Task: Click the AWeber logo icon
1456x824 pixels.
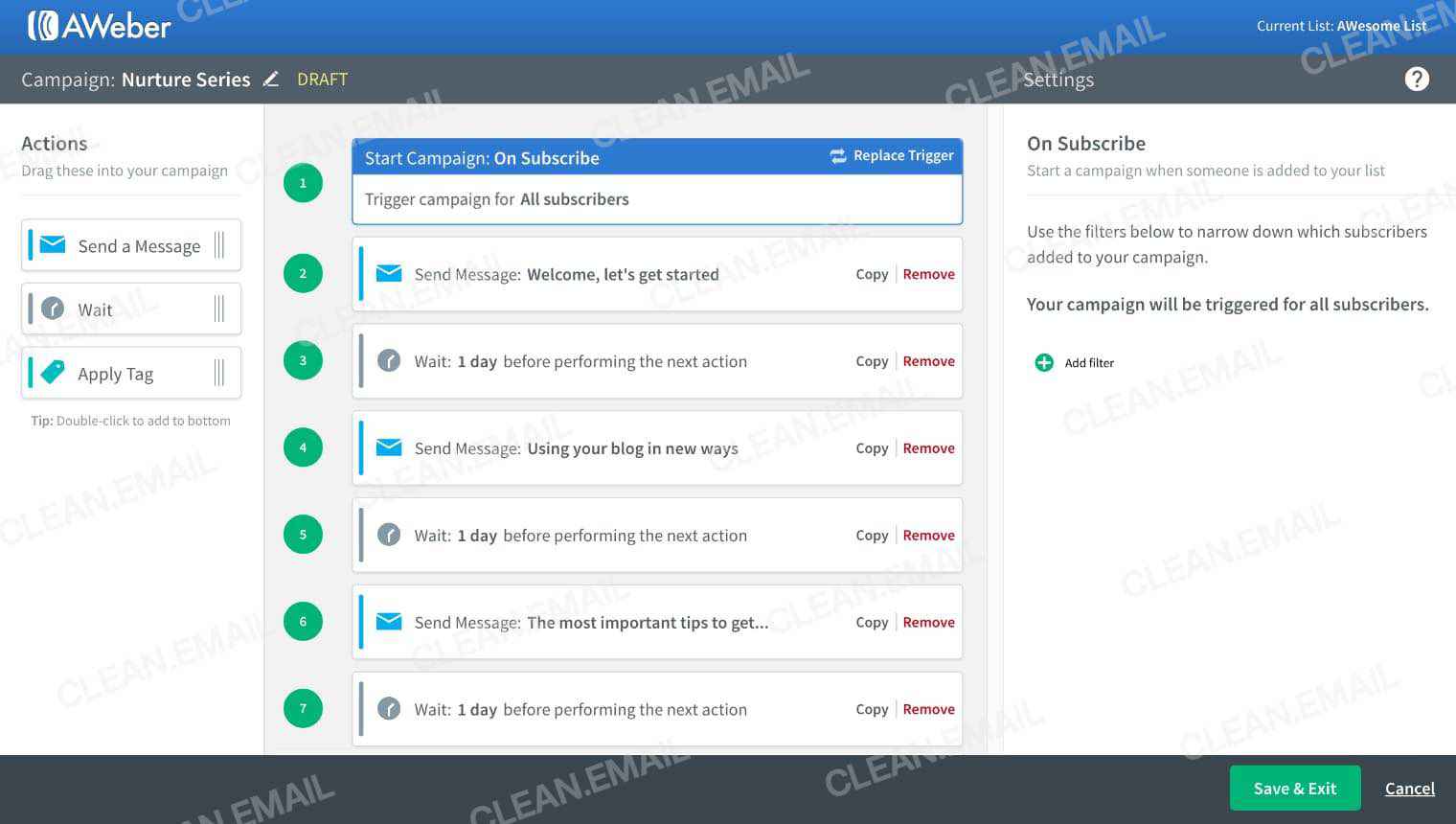Action: [45, 26]
